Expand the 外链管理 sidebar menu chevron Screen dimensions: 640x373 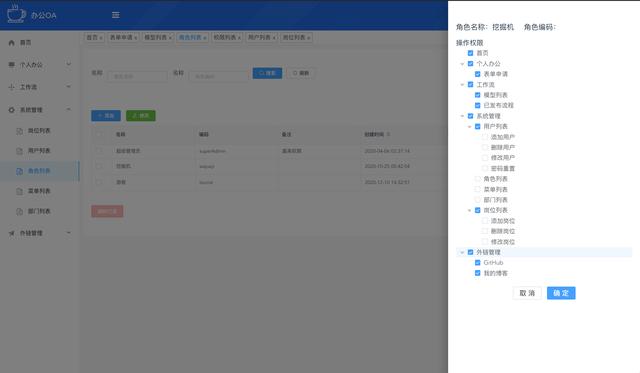pos(69,233)
